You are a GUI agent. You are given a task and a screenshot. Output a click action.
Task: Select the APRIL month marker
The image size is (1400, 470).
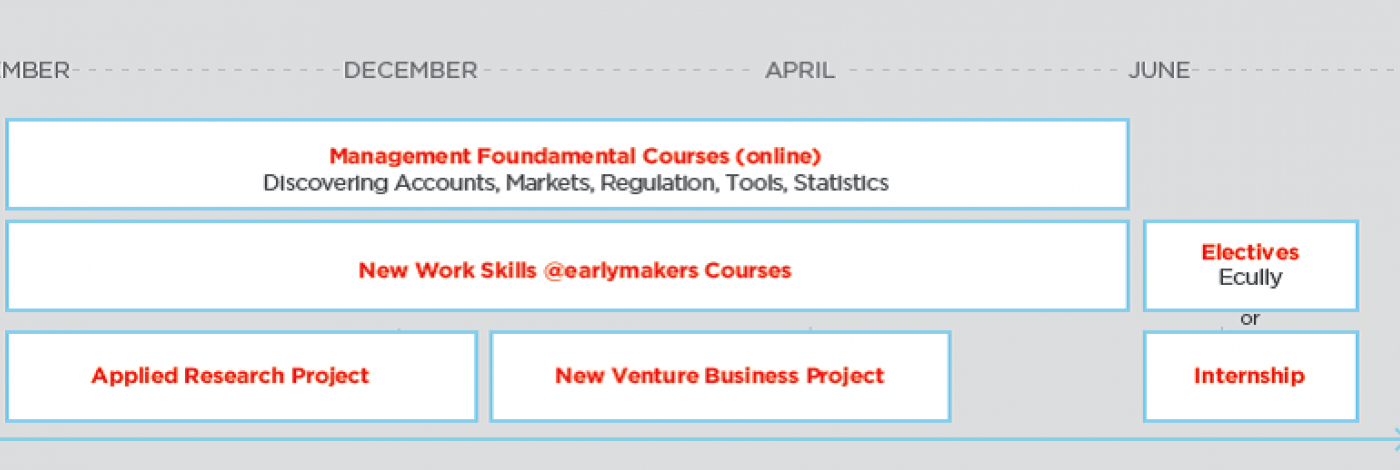[x=800, y=70]
